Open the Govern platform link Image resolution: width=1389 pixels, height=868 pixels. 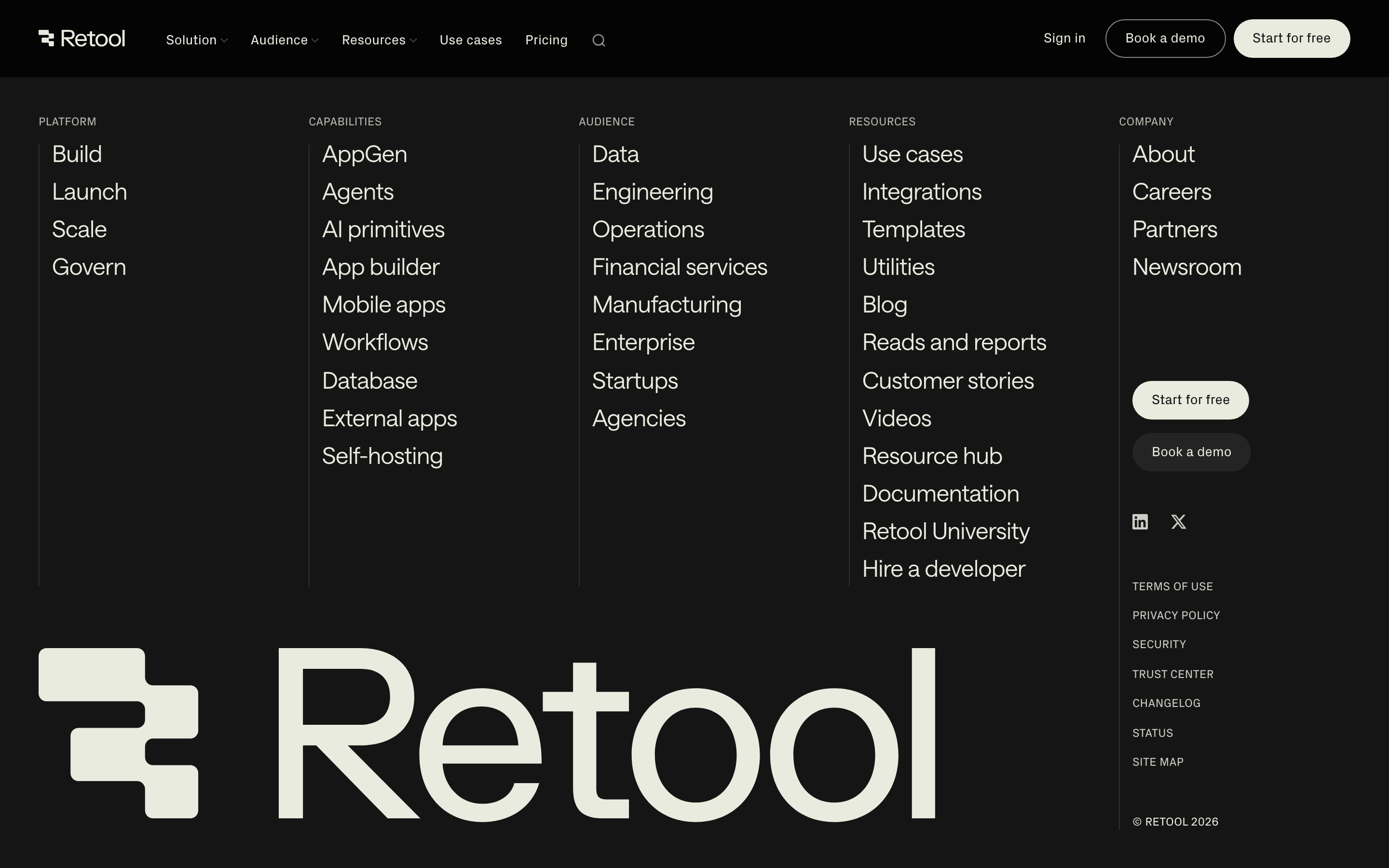point(89,267)
